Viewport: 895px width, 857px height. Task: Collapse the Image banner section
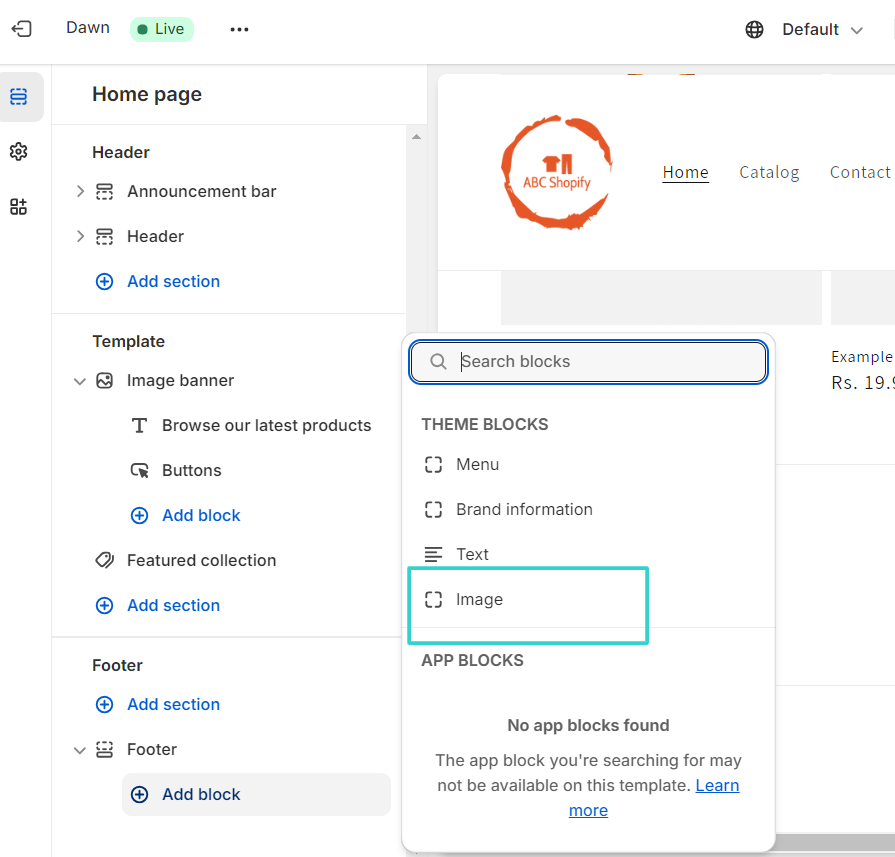coord(79,381)
